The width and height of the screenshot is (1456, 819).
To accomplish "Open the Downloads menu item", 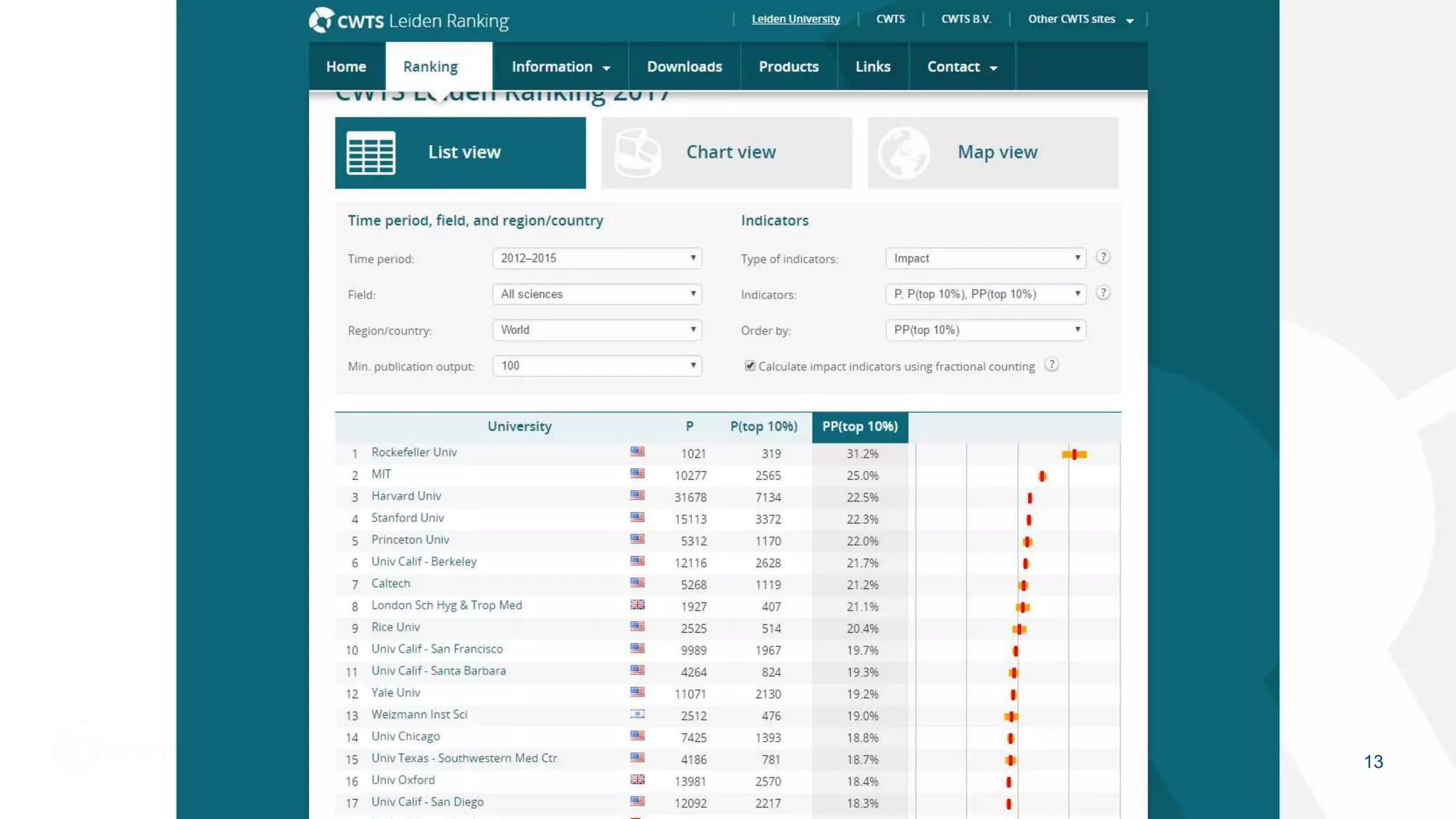I will click(684, 67).
